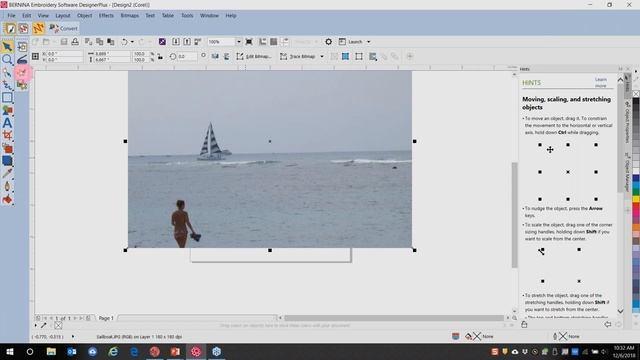Viewport: 640px width, 360px height.
Task: Switch to Artwork Canvas mode
Action: click(10, 28)
